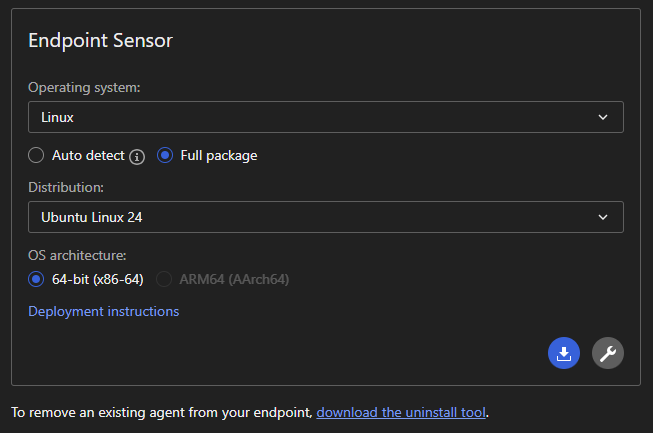
Task: Click the "Operating system:" field label
Action: [84, 87]
